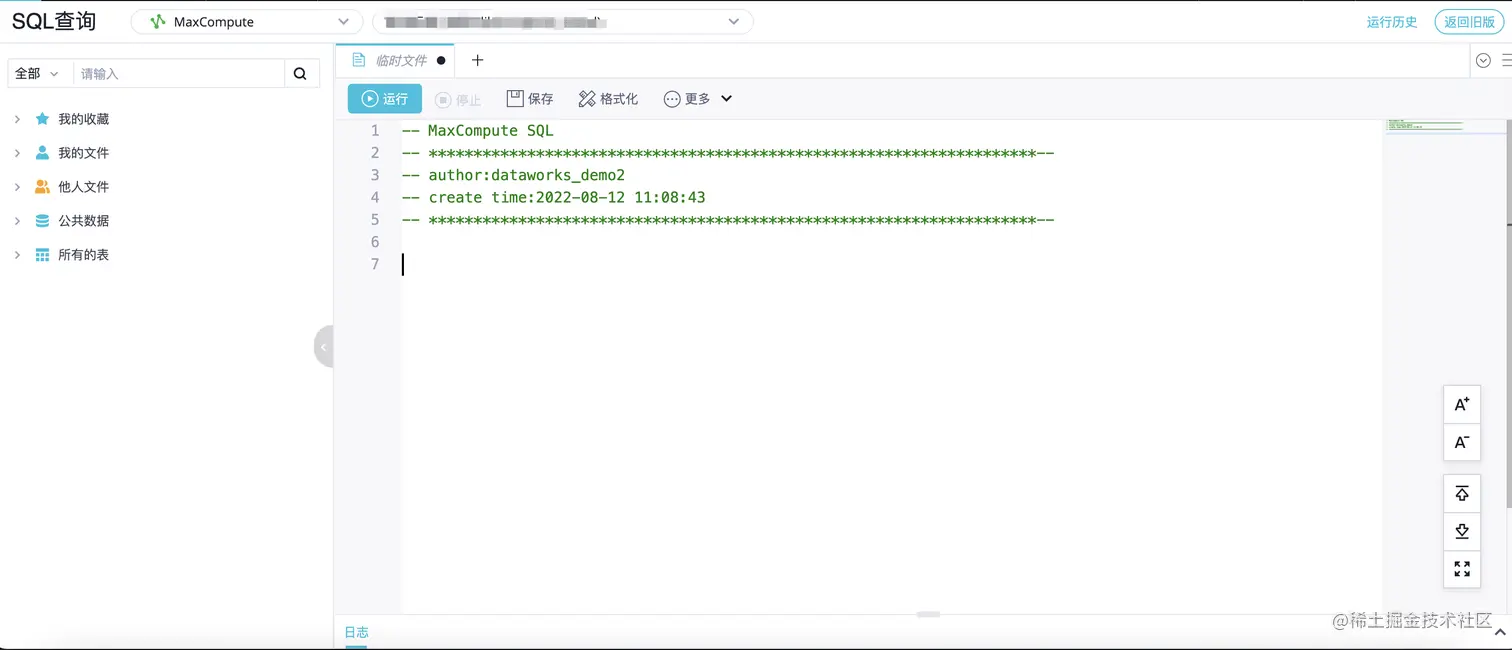Image resolution: width=1512 pixels, height=650 pixels.
Task: Select the 公共数据 database icon
Action: pyautogui.click(x=42, y=221)
